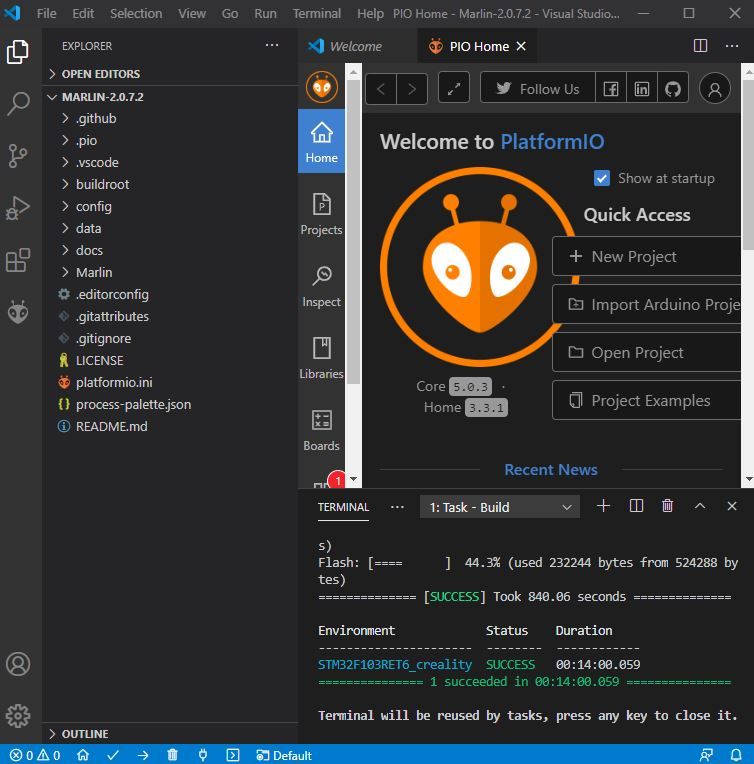This screenshot has height=764, width=754.
Task: Open the Extensions view icon
Action: tap(18, 260)
